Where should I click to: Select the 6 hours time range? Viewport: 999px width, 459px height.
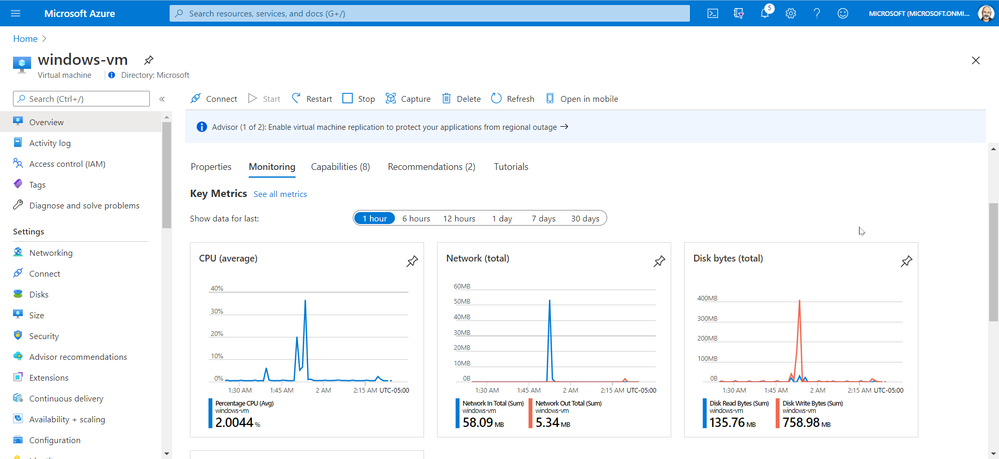click(x=416, y=219)
